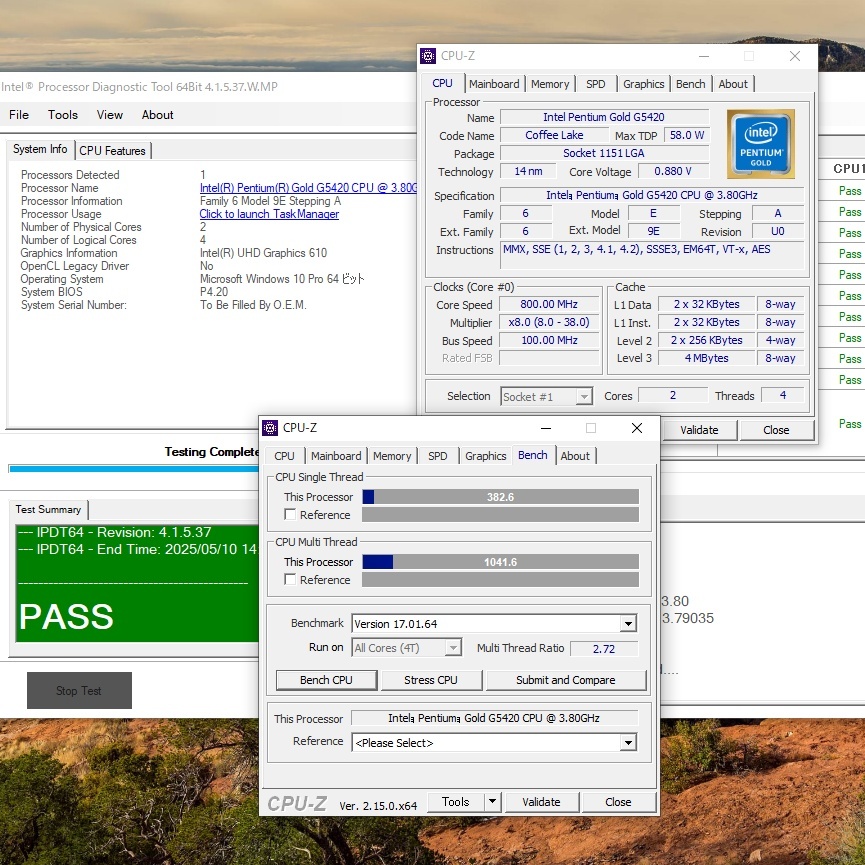This screenshot has width=865, height=865.
Task: Click the Tools button in the Bench window
Action: click(456, 802)
